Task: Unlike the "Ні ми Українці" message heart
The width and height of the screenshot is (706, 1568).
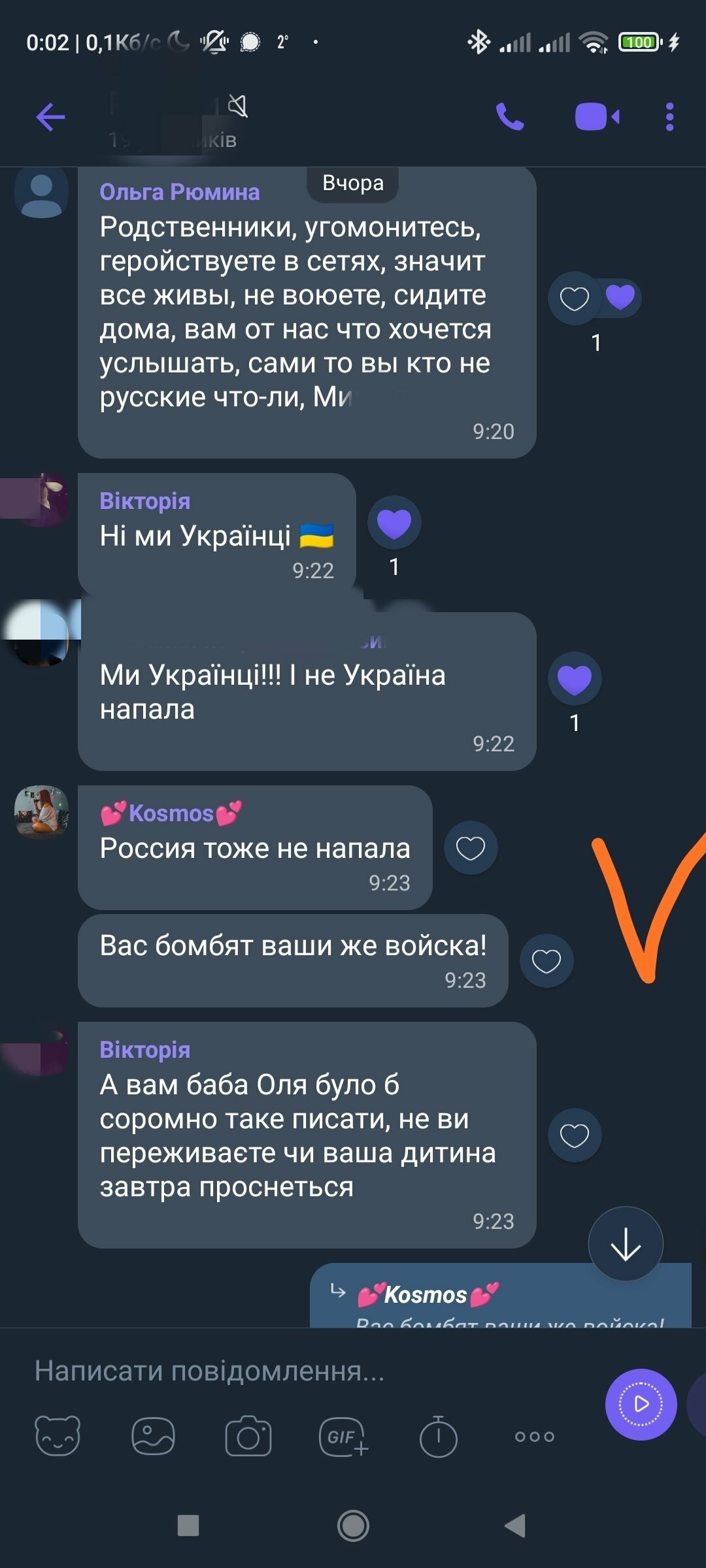Action: [x=394, y=523]
